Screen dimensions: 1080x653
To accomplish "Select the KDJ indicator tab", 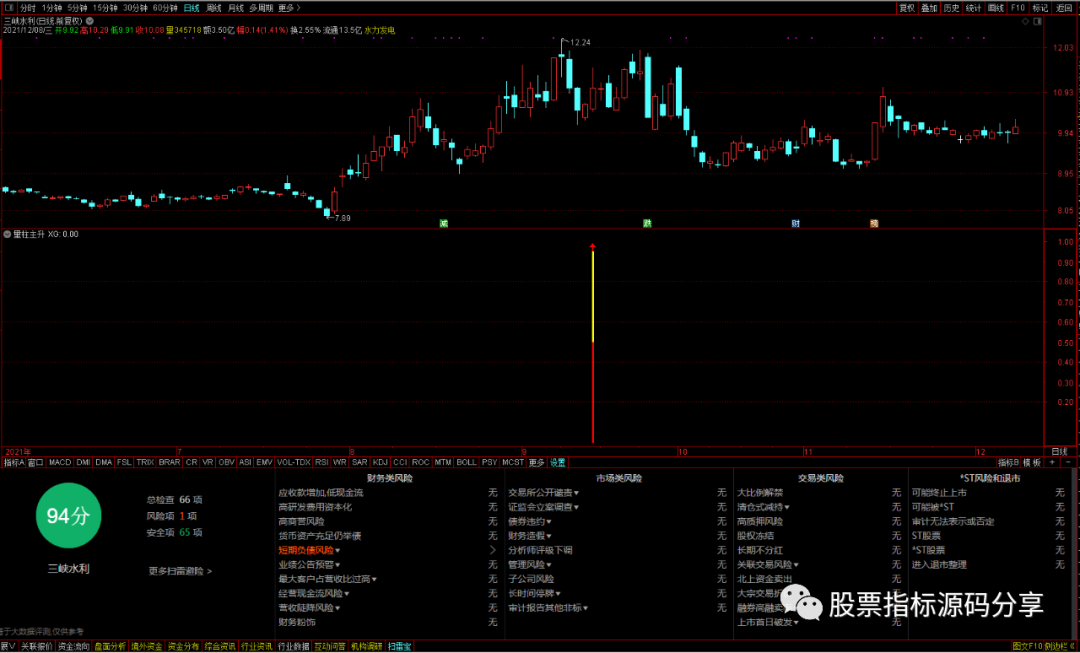I will [380, 462].
